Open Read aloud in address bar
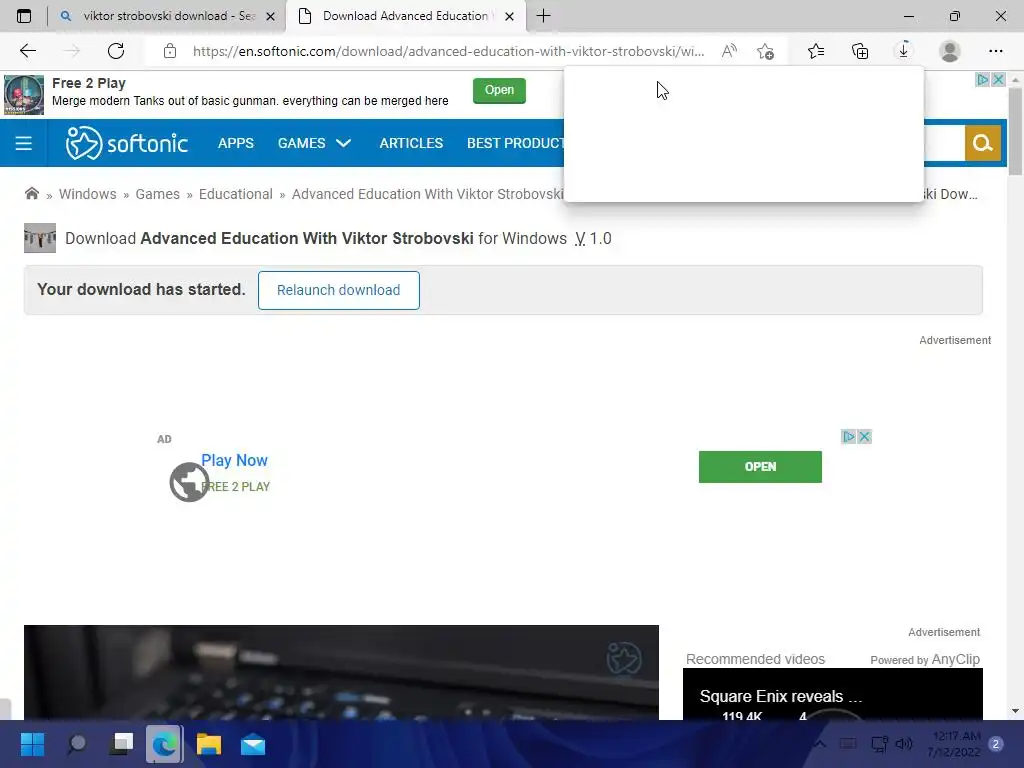The height and width of the screenshot is (768, 1024). pos(729,51)
